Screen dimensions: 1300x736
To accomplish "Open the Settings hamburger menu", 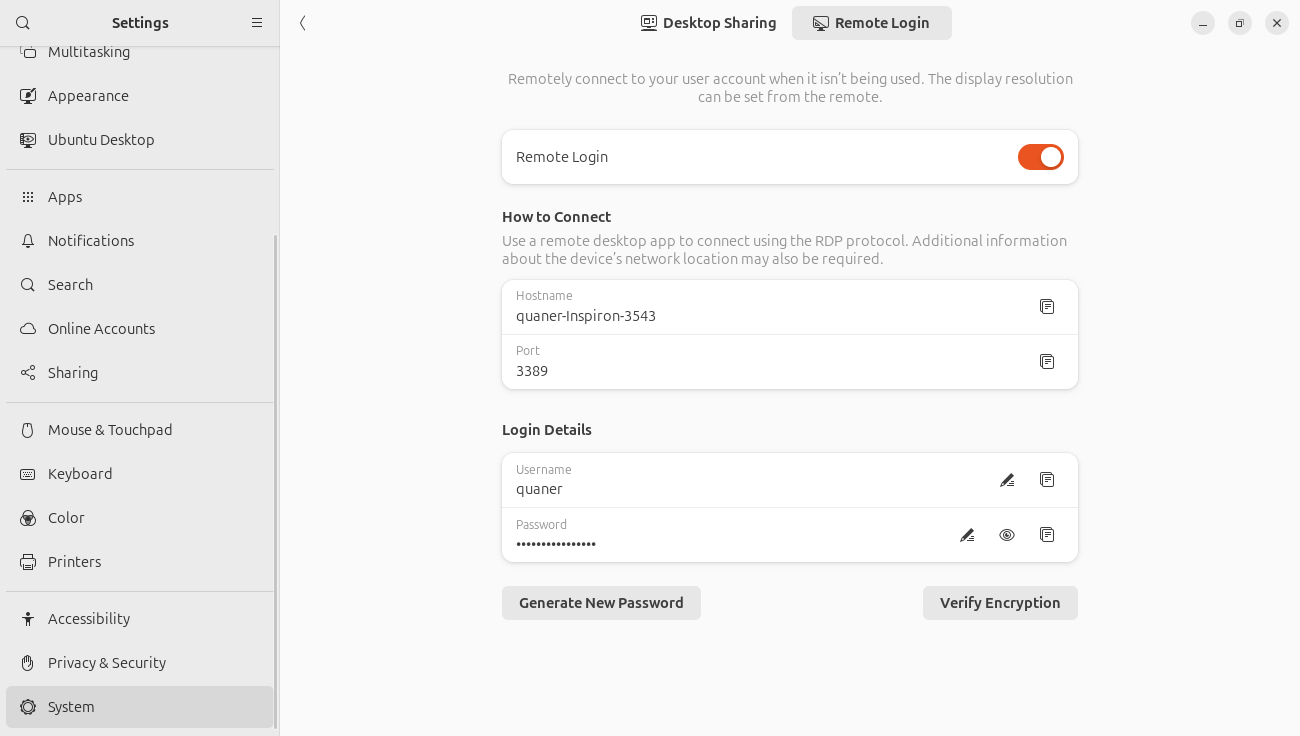I will (x=257, y=23).
